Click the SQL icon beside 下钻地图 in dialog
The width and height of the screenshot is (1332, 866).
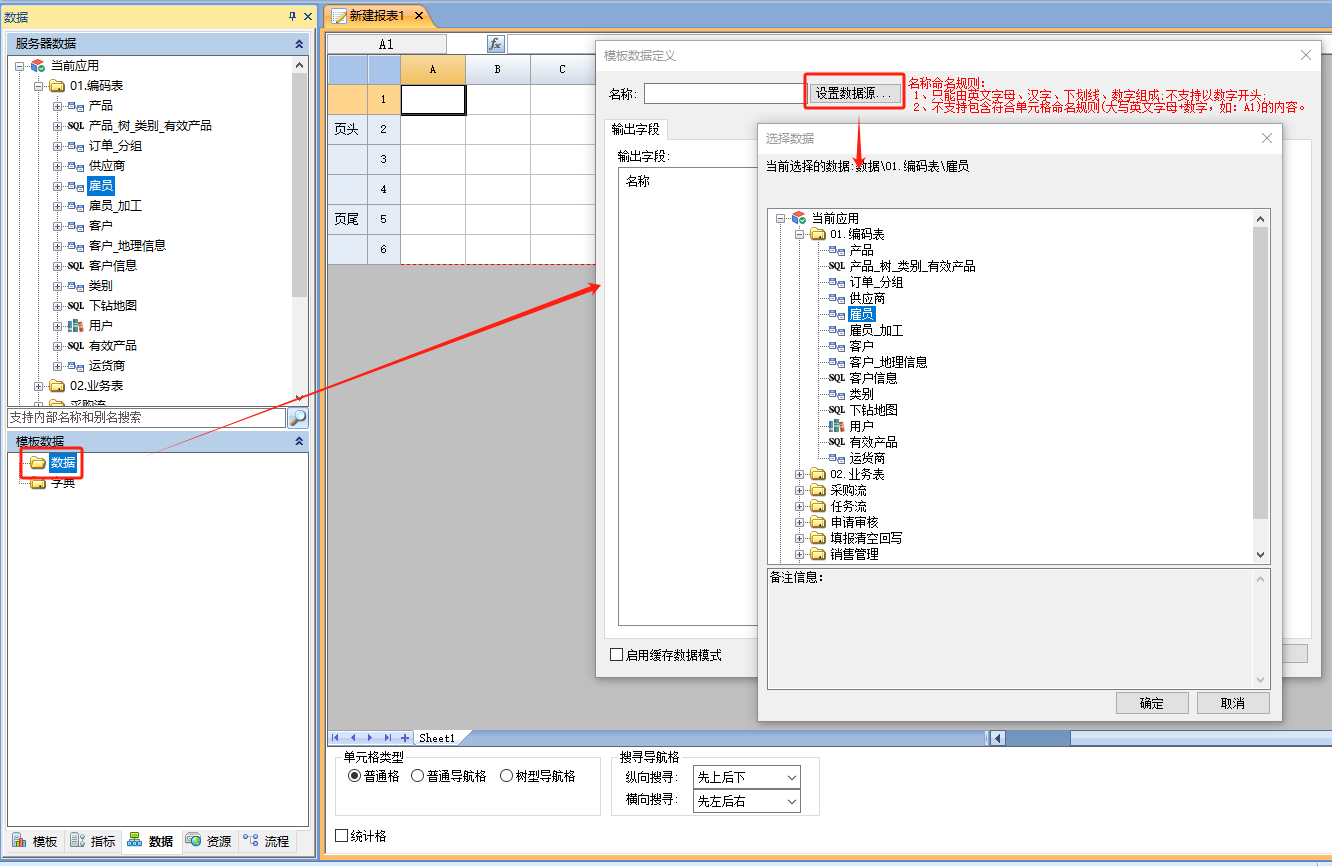[x=837, y=410]
